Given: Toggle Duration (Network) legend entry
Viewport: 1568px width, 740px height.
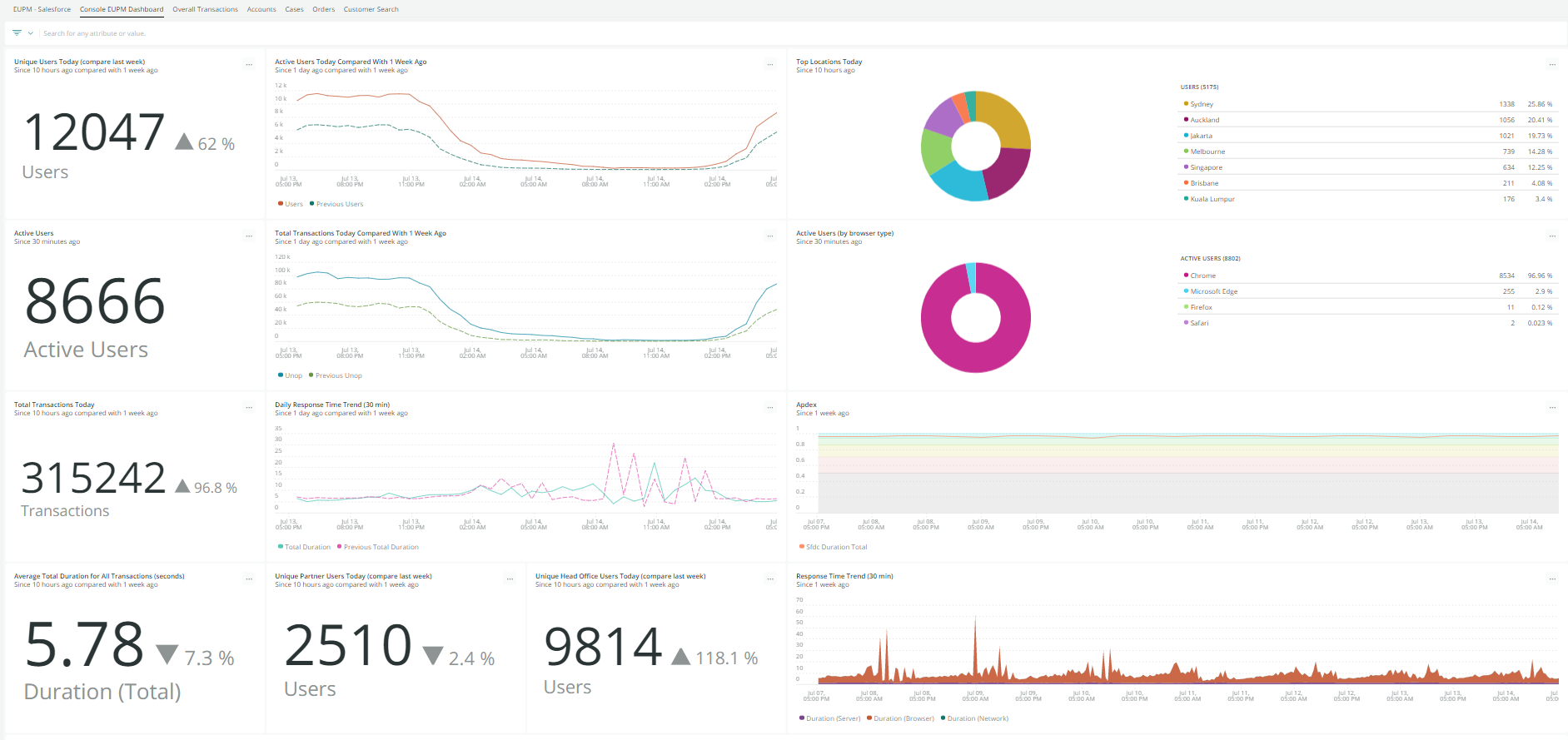Looking at the screenshot, I should (974, 718).
